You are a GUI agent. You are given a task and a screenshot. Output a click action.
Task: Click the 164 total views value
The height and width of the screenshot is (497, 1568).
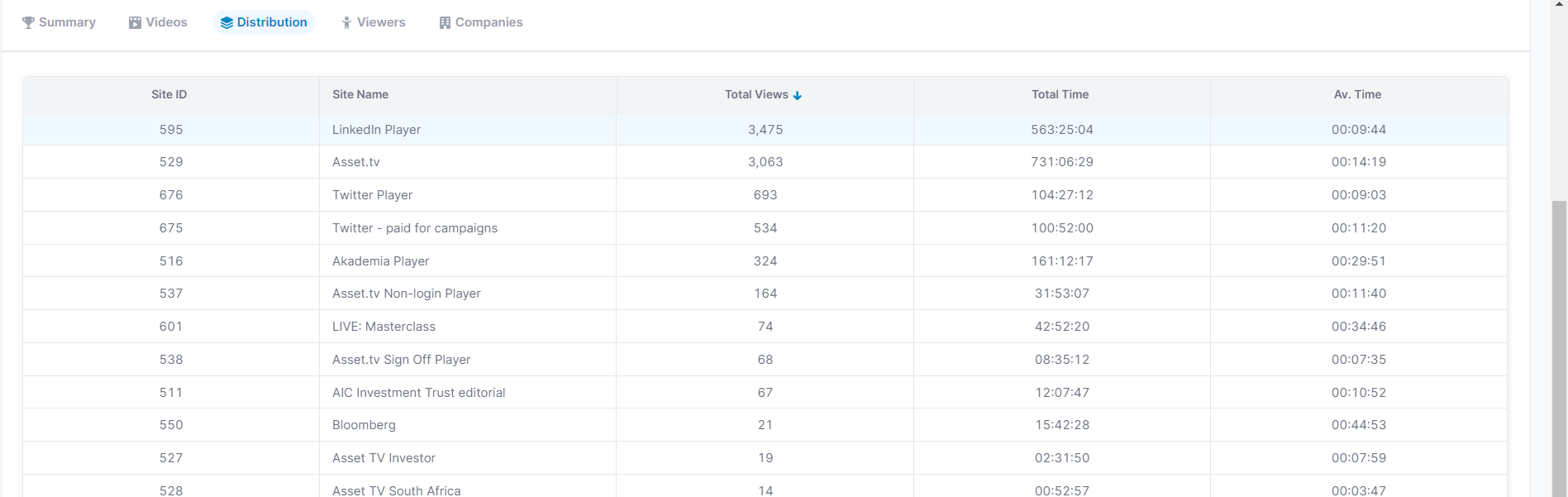765,294
